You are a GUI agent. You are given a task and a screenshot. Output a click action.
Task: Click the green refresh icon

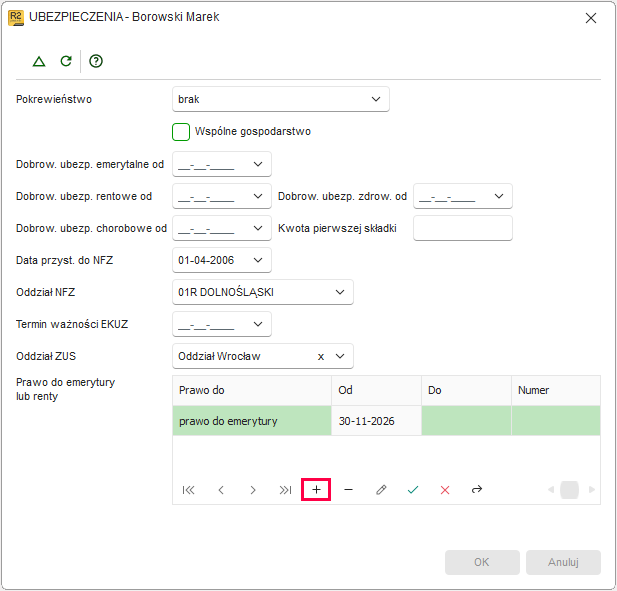point(66,61)
